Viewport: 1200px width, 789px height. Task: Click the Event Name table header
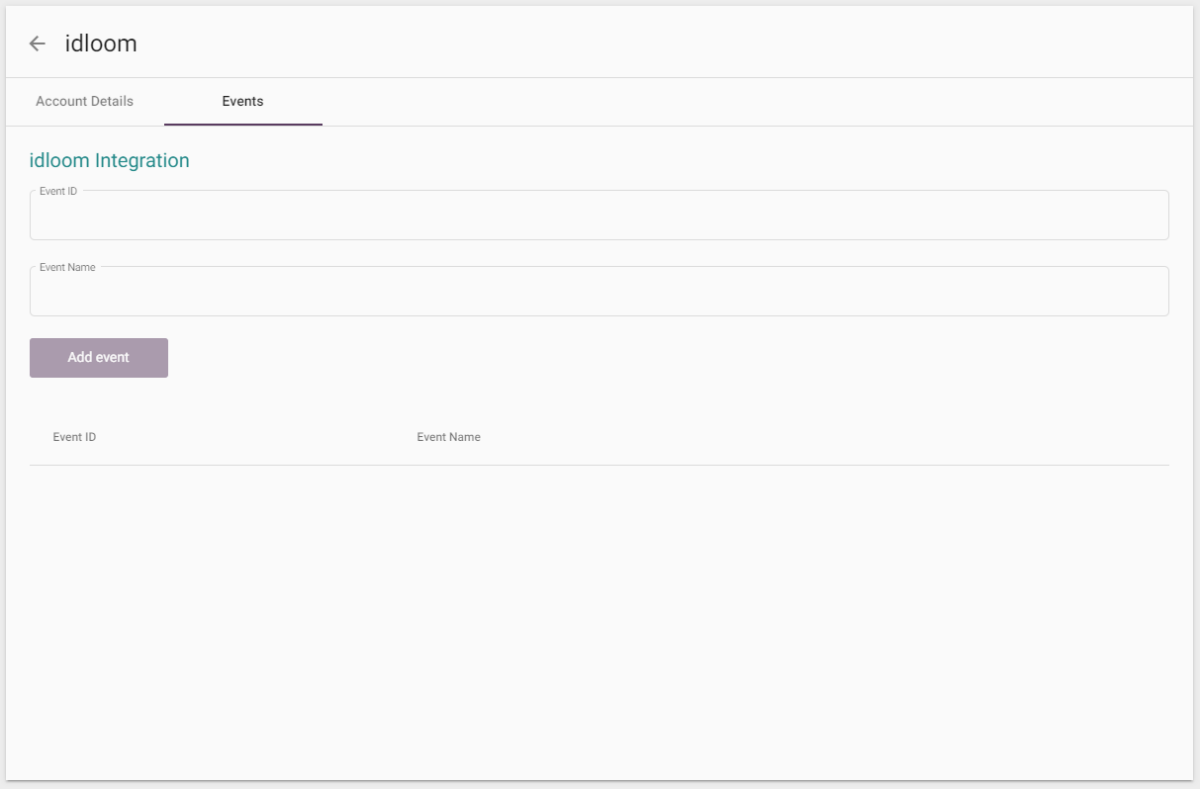tap(447, 437)
